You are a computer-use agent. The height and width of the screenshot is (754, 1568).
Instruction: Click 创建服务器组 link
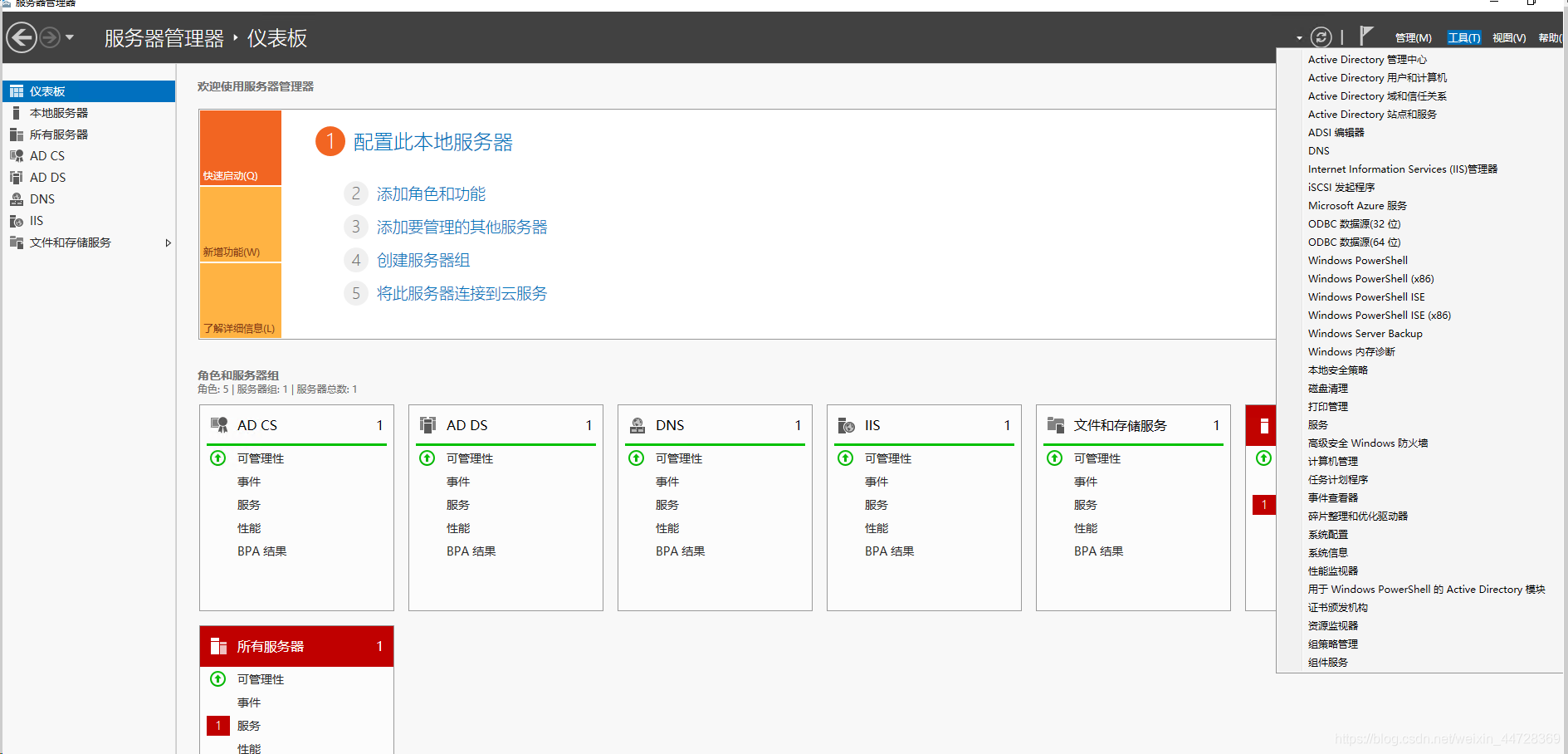(423, 260)
